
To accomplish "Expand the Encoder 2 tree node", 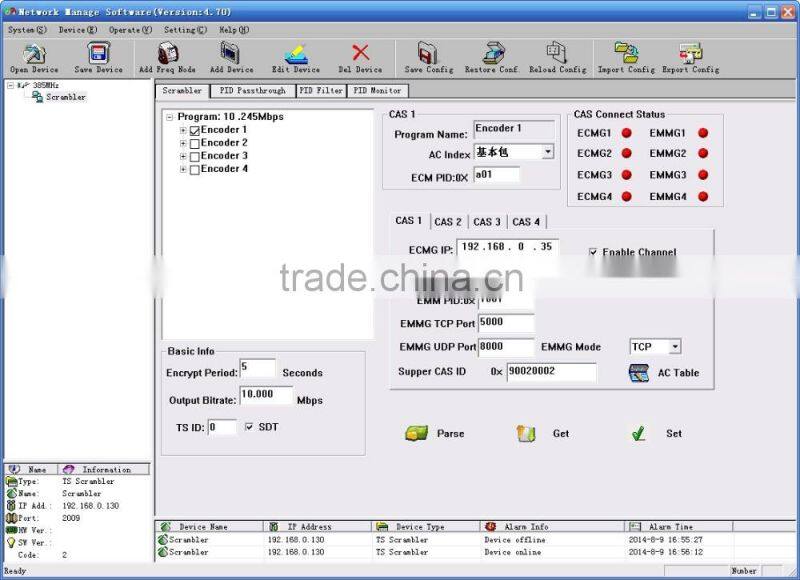I will [x=183, y=144].
